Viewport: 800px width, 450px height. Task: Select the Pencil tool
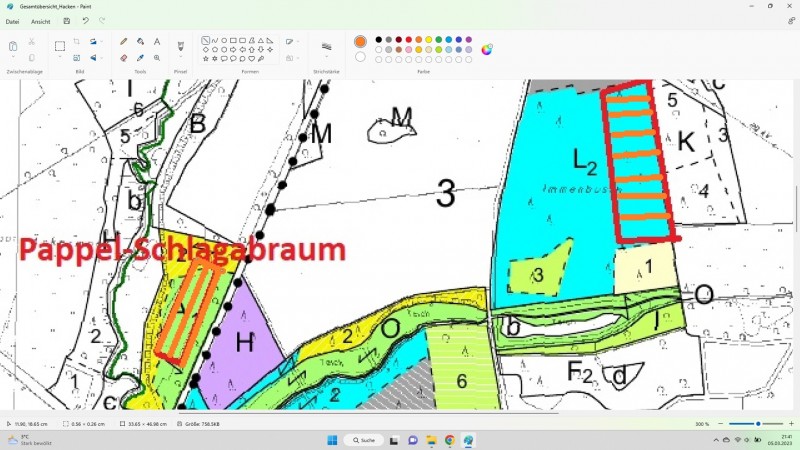[x=123, y=42]
